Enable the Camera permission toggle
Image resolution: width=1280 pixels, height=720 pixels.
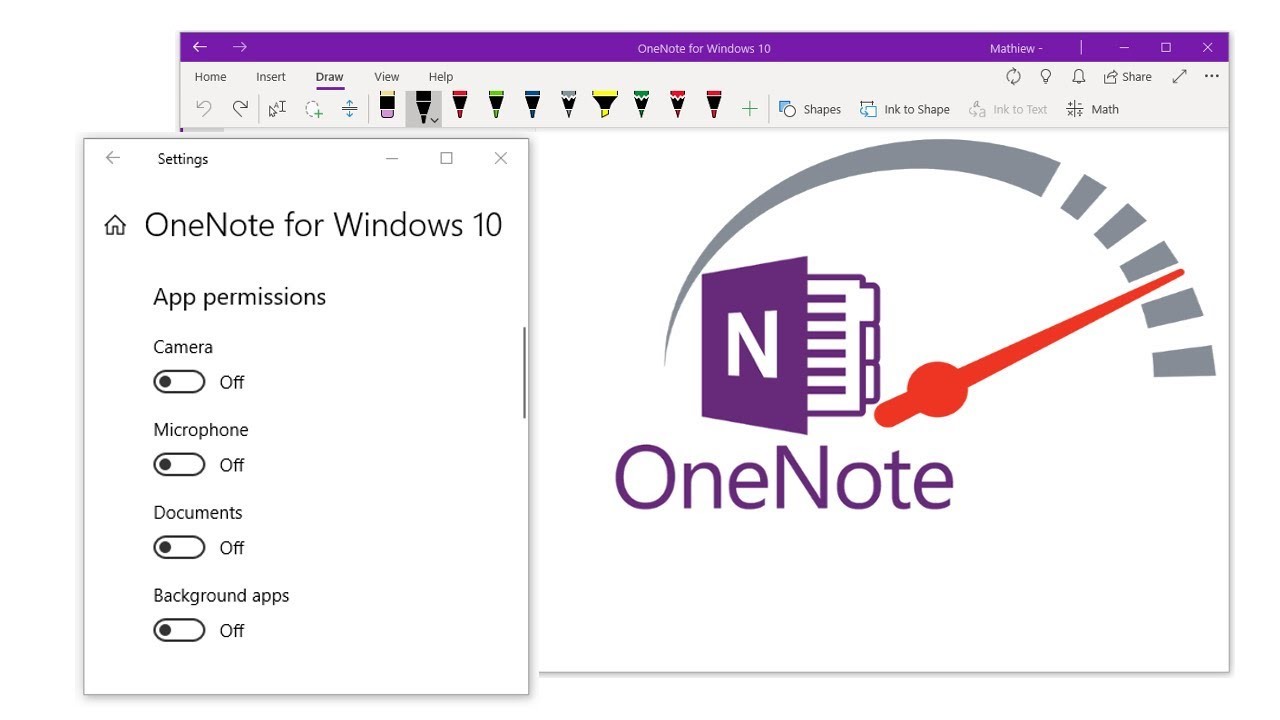[x=179, y=382]
